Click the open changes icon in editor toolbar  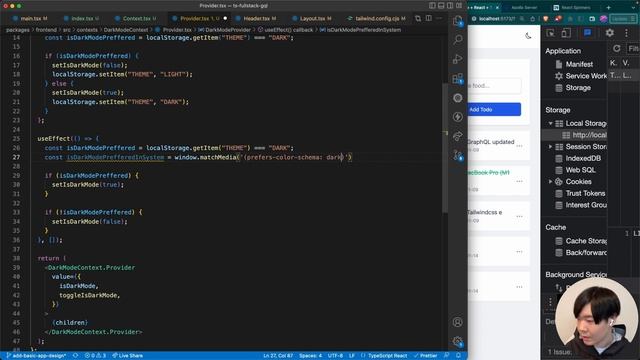418,18
